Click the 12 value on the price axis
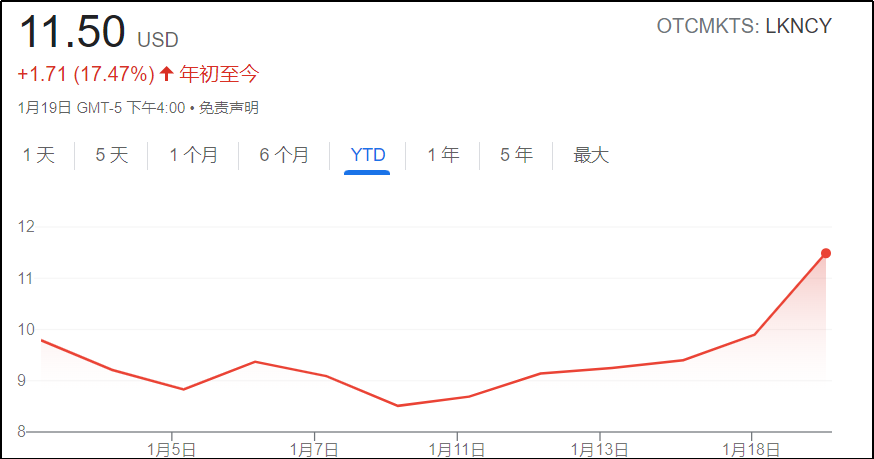The image size is (874, 459). 26,227
